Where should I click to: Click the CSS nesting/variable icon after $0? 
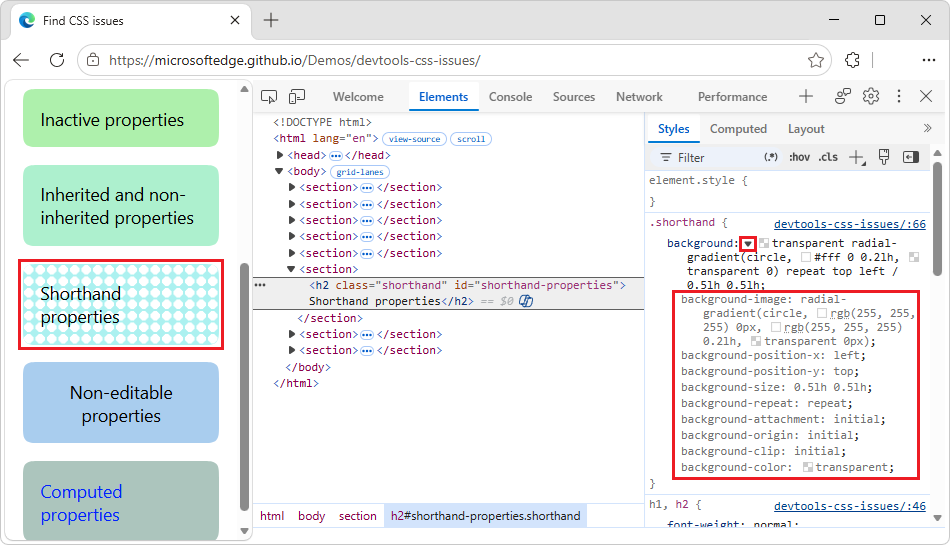[x=526, y=301]
